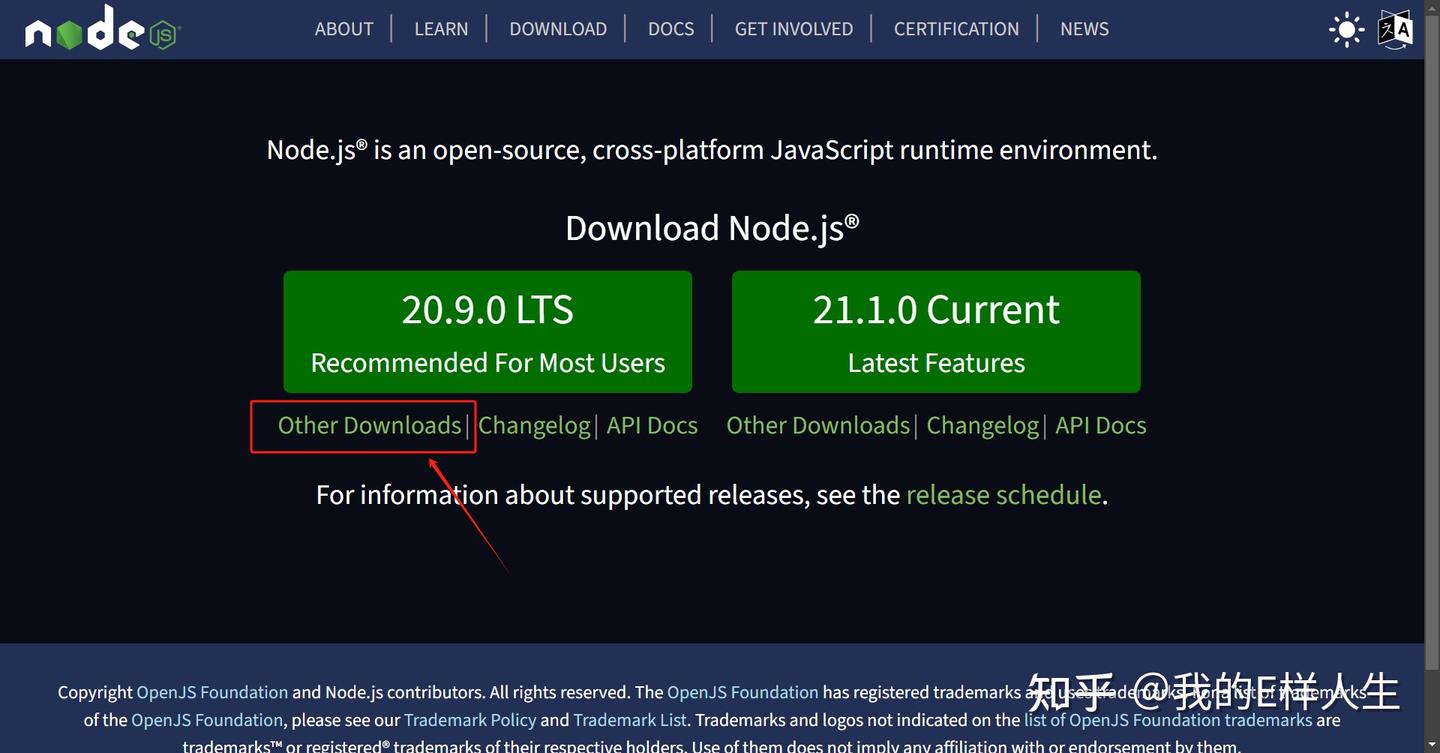Open the DOCS menu
The width and height of the screenshot is (1440, 753).
click(671, 29)
